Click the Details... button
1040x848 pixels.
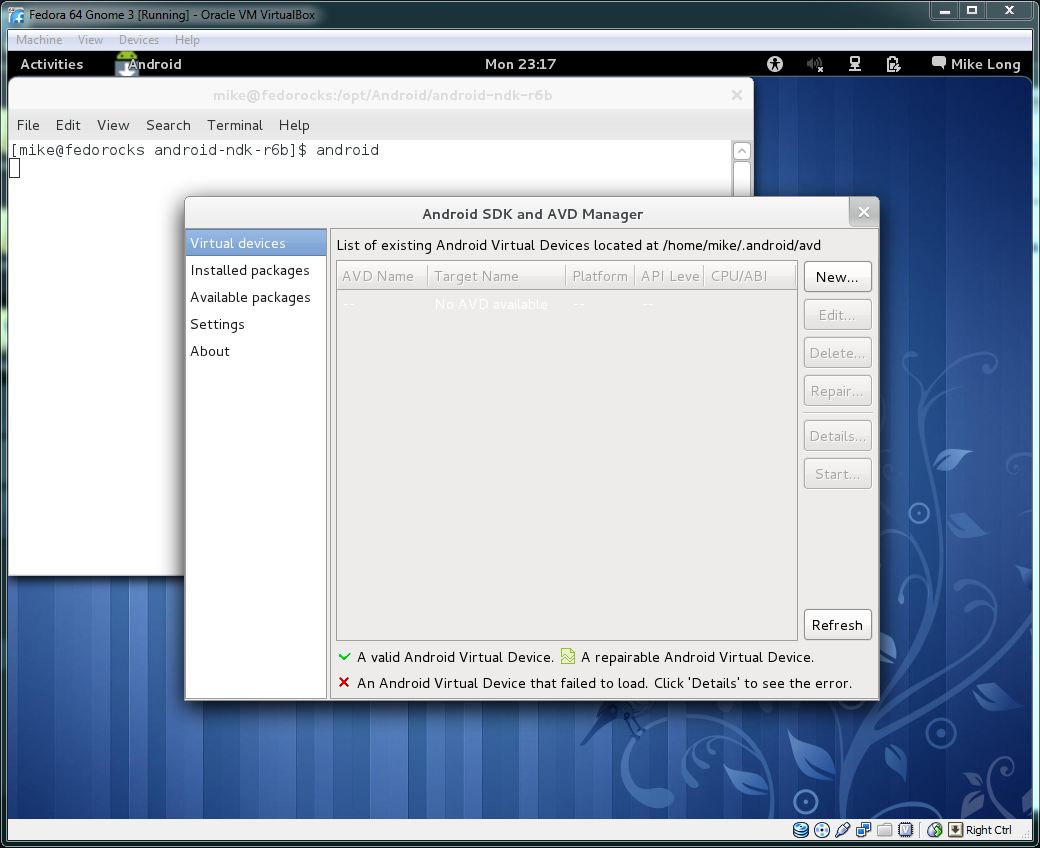pos(837,436)
